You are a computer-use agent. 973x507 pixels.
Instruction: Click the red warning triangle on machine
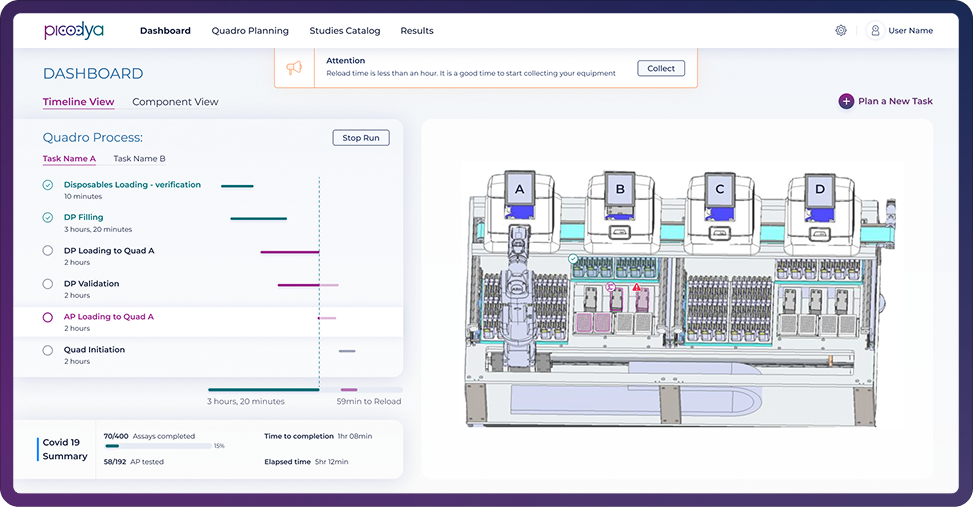point(636,287)
